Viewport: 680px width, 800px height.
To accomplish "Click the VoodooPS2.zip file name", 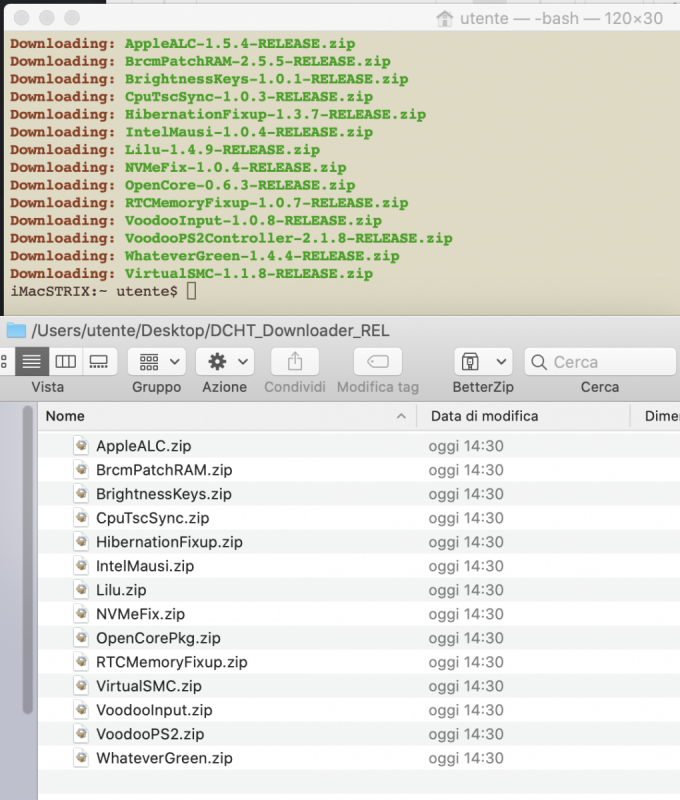I will point(150,734).
